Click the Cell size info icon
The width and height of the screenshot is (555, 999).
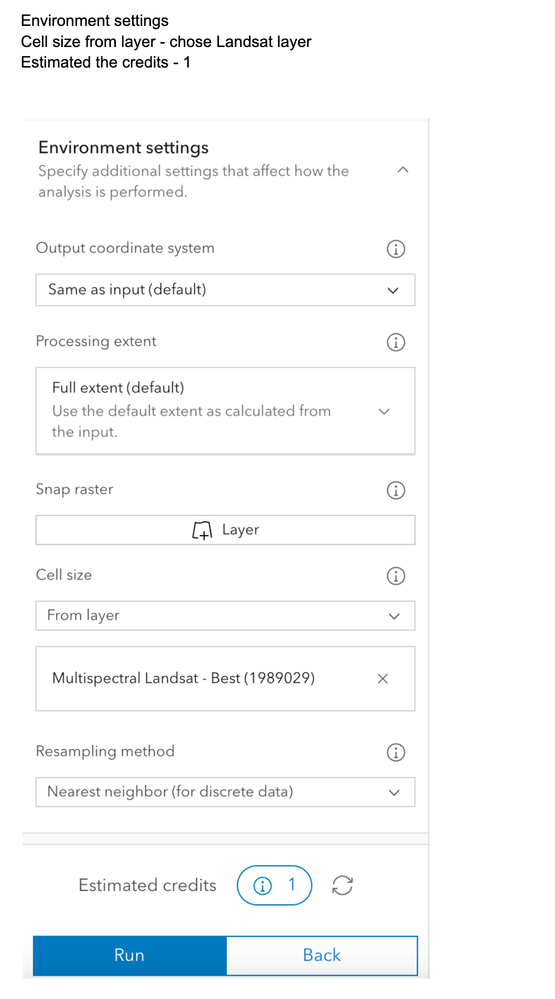[396, 576]
